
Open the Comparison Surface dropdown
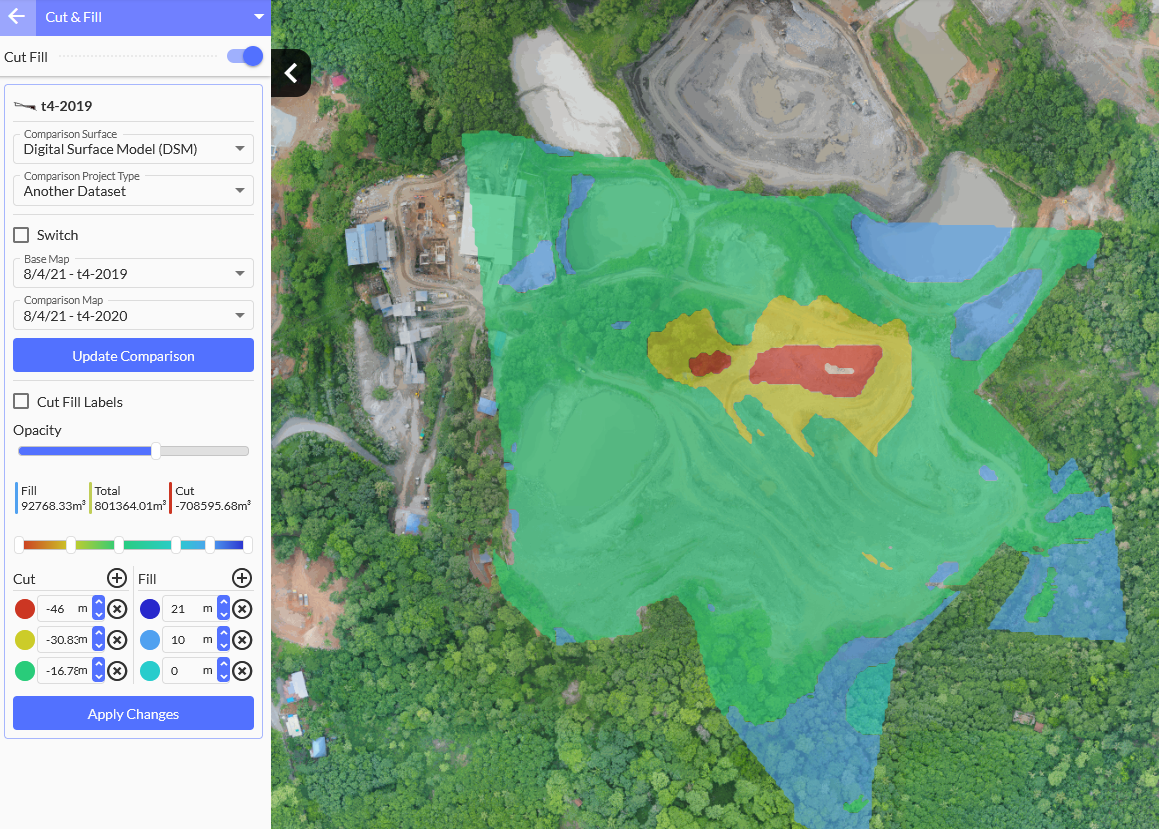[134, 149]
